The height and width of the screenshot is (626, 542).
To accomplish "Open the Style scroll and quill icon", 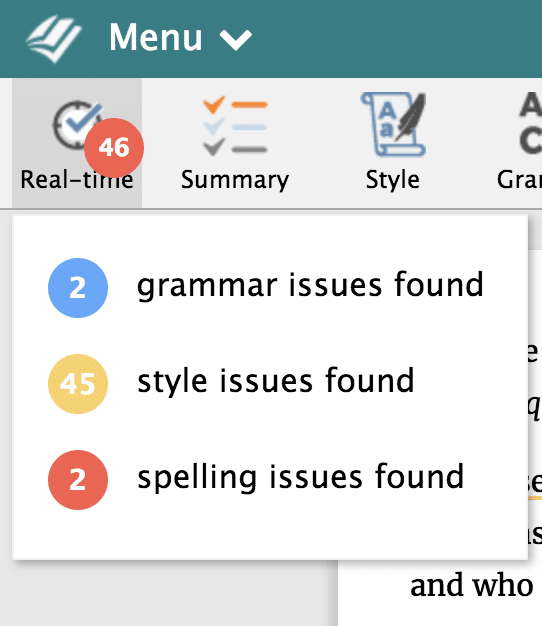I will 393,124.
